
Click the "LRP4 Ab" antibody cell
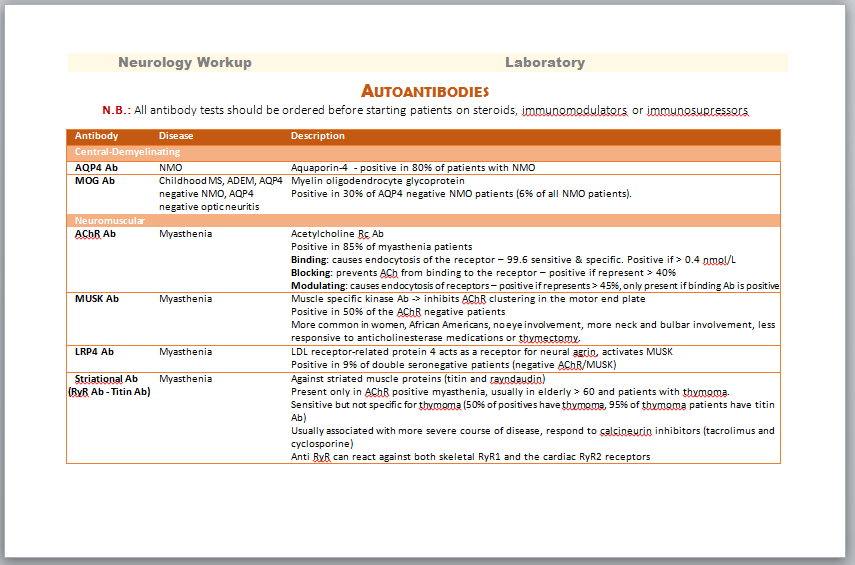click(95, 352)
